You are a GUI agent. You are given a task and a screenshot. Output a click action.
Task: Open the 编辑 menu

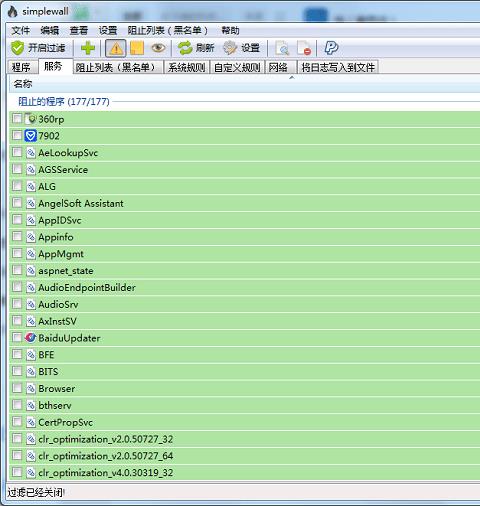coord(49,31)
